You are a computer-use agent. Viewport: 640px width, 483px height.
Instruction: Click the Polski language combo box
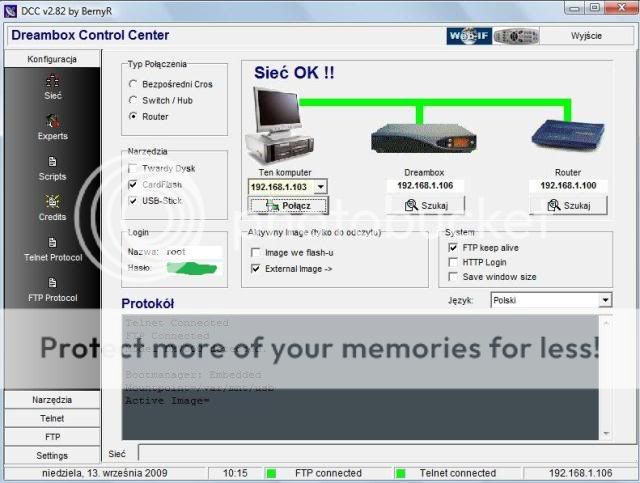click(551, 300)
